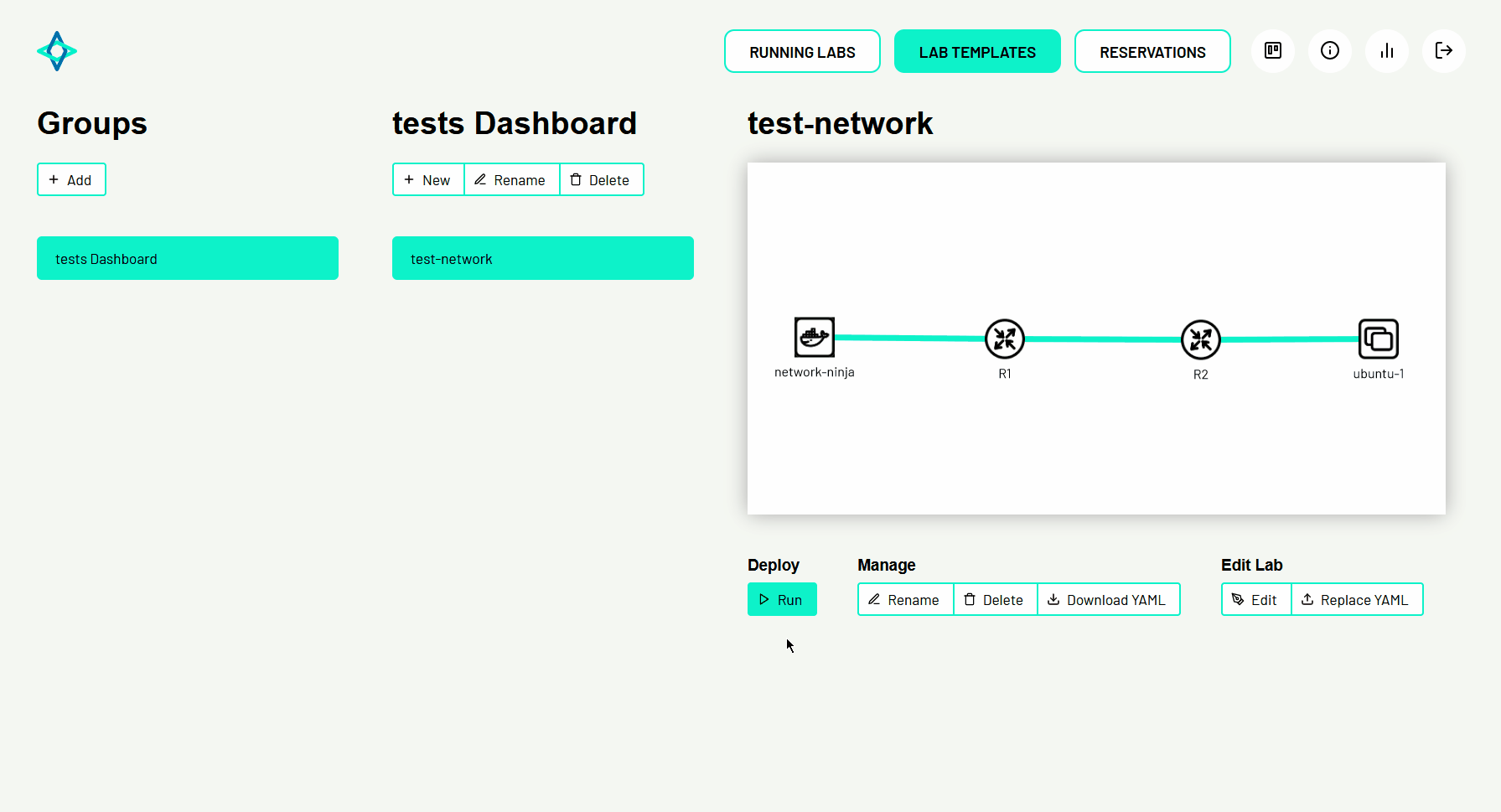The width and height of the screenshot is (1501, 812).
Task: Switch to the Reservations tab
Action: (x=1152, y=52)
